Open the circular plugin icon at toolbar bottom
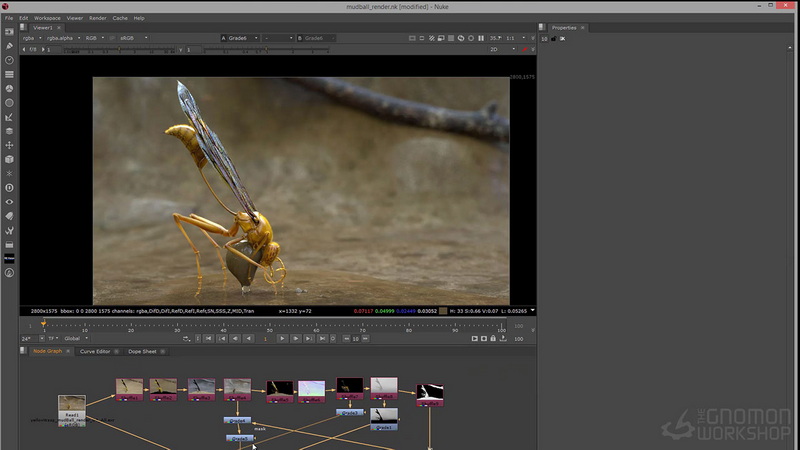800x450 pixels. click(9, 273)
